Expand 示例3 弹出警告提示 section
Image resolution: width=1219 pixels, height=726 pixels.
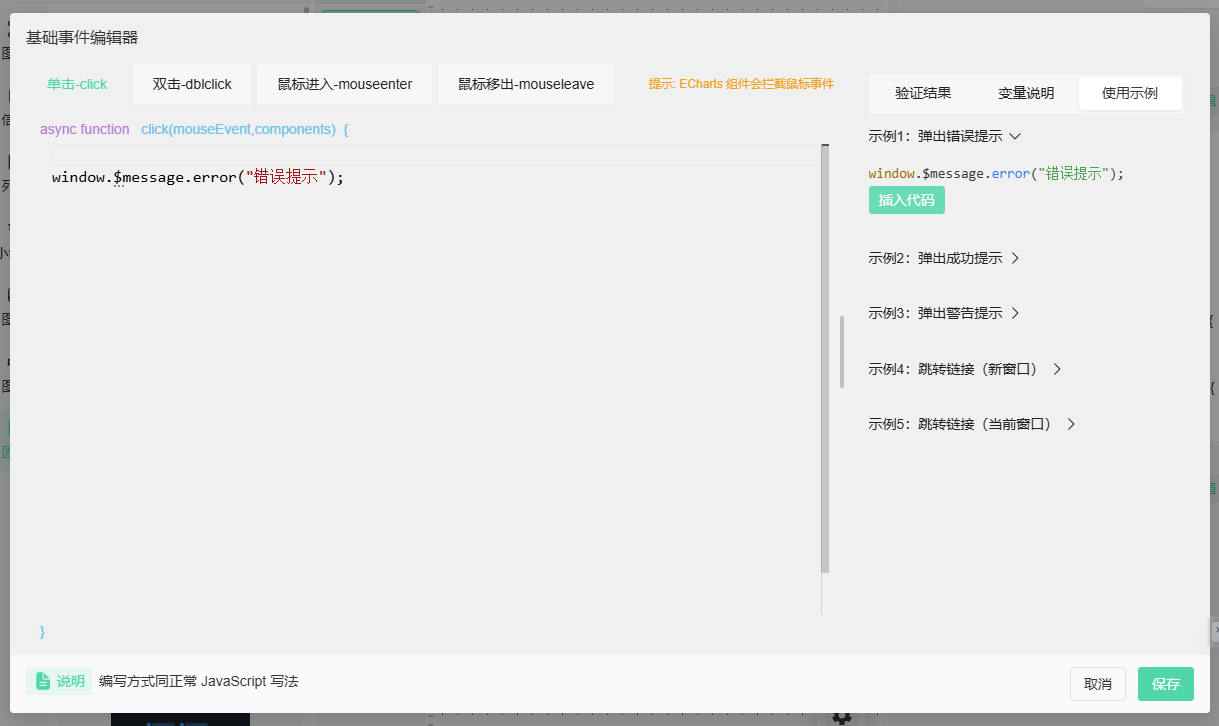944,313
